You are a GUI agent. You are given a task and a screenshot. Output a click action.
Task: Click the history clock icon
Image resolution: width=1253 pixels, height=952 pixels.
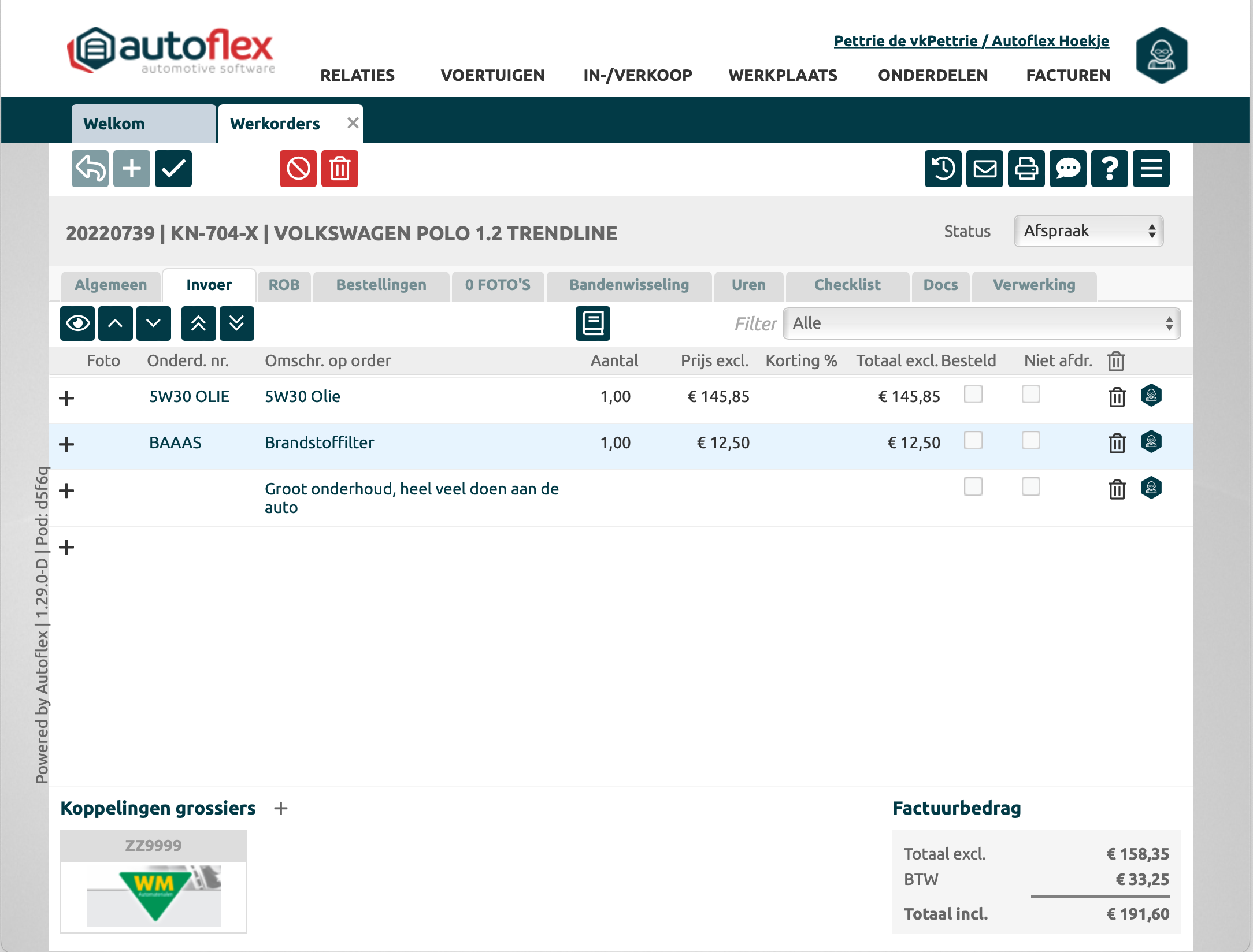[x=943, y=169]
